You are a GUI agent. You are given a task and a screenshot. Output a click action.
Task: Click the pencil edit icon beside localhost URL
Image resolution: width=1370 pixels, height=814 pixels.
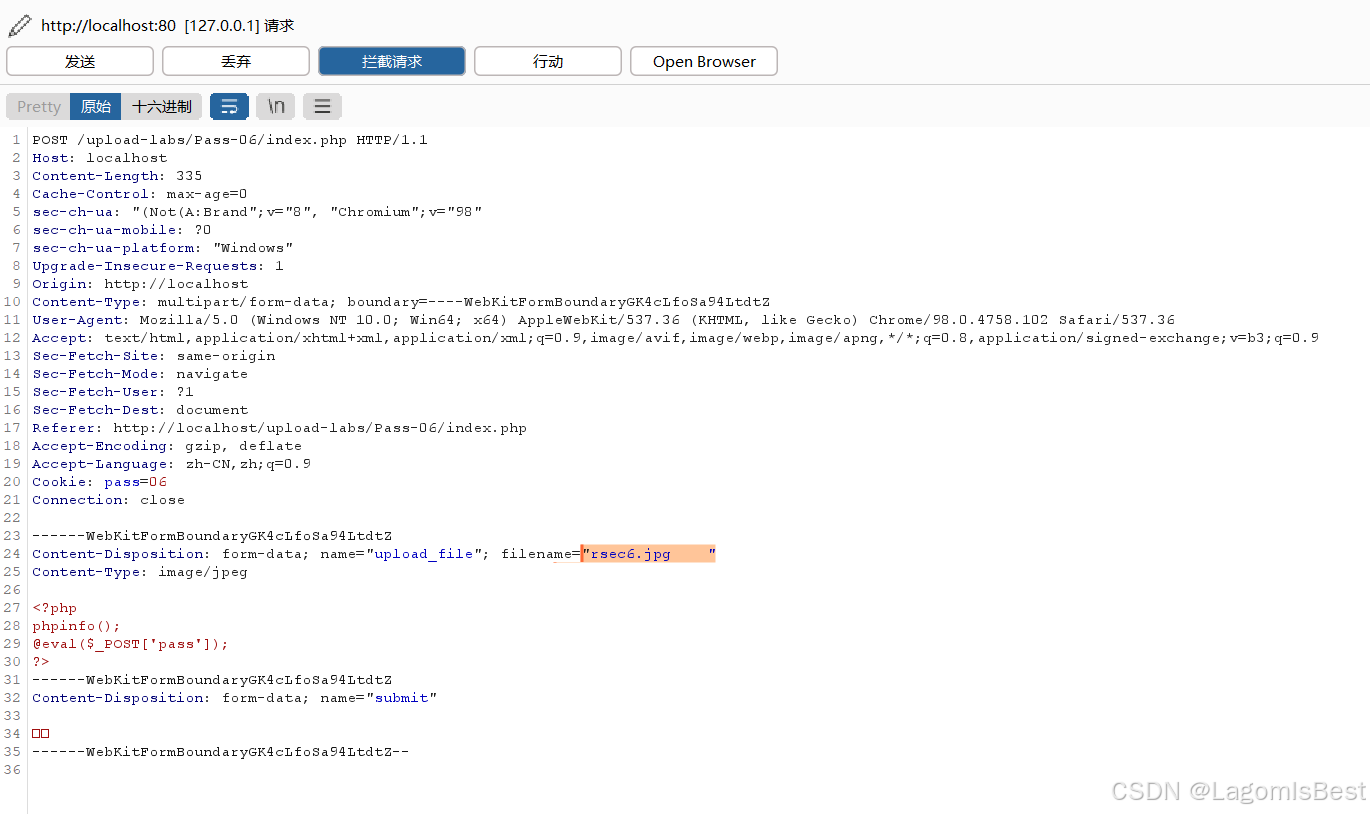[x=19, y=25]
